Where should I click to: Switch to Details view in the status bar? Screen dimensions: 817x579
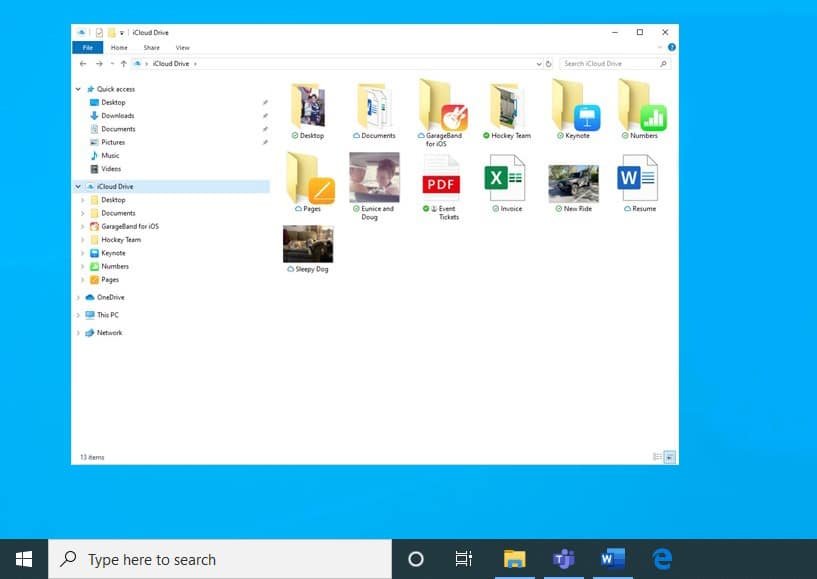coord(658,457)
